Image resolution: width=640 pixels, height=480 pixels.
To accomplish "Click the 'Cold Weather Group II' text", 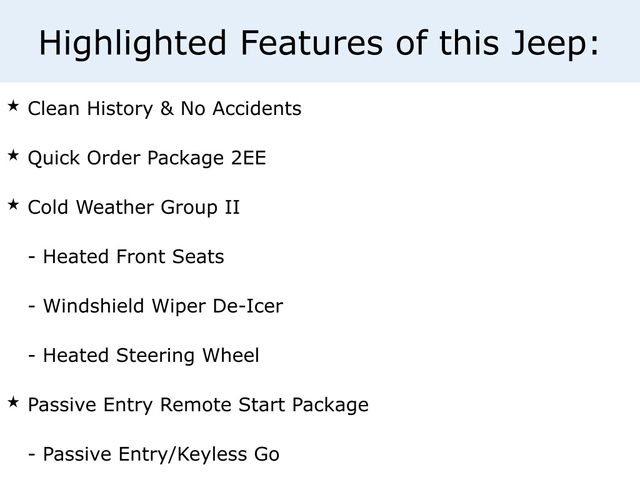I will pyautogui.click(x=133, y=207).
